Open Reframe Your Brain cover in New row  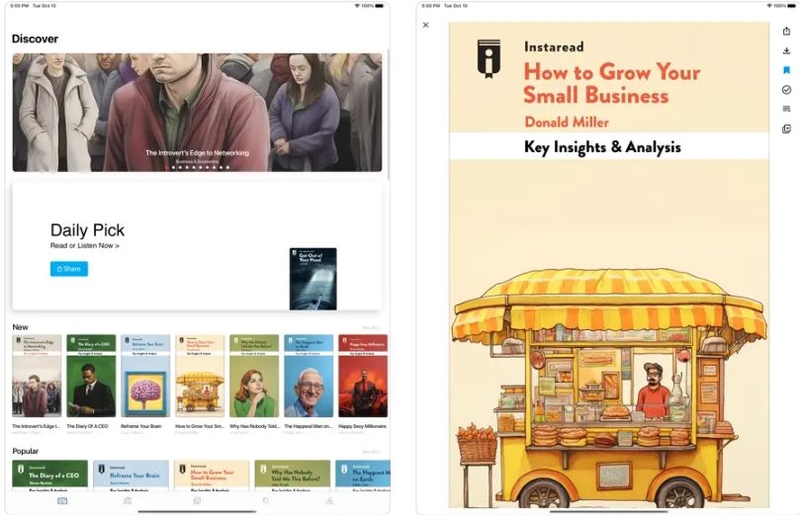point(145,376)
